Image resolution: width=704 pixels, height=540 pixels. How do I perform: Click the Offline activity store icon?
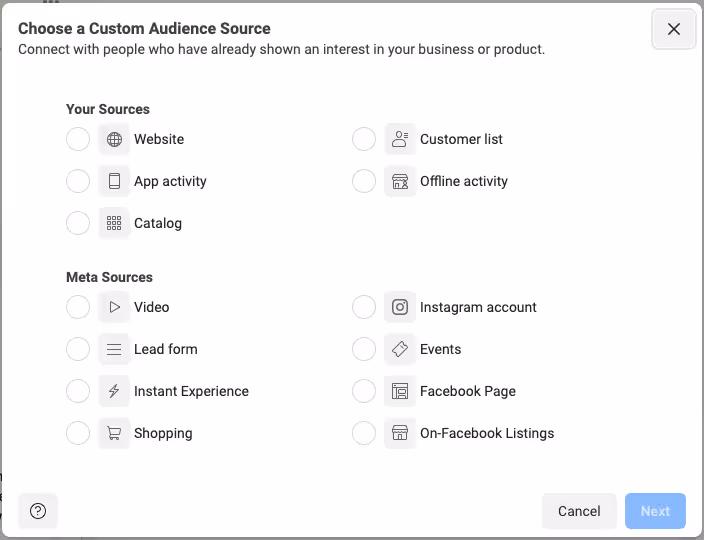(x=400, y=181)
